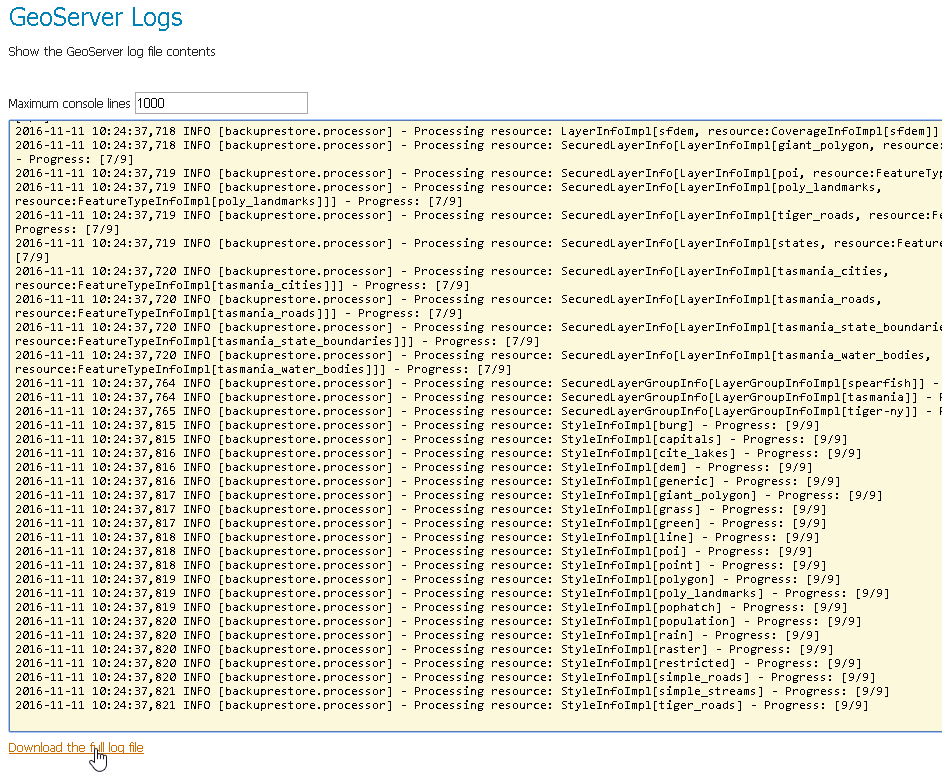Click the Show the GeoServer log file contents text

111,51
